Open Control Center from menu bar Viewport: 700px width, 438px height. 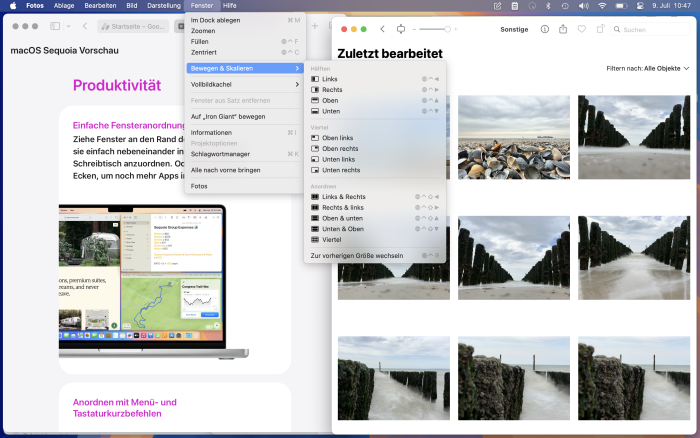(x=640, y=5)
